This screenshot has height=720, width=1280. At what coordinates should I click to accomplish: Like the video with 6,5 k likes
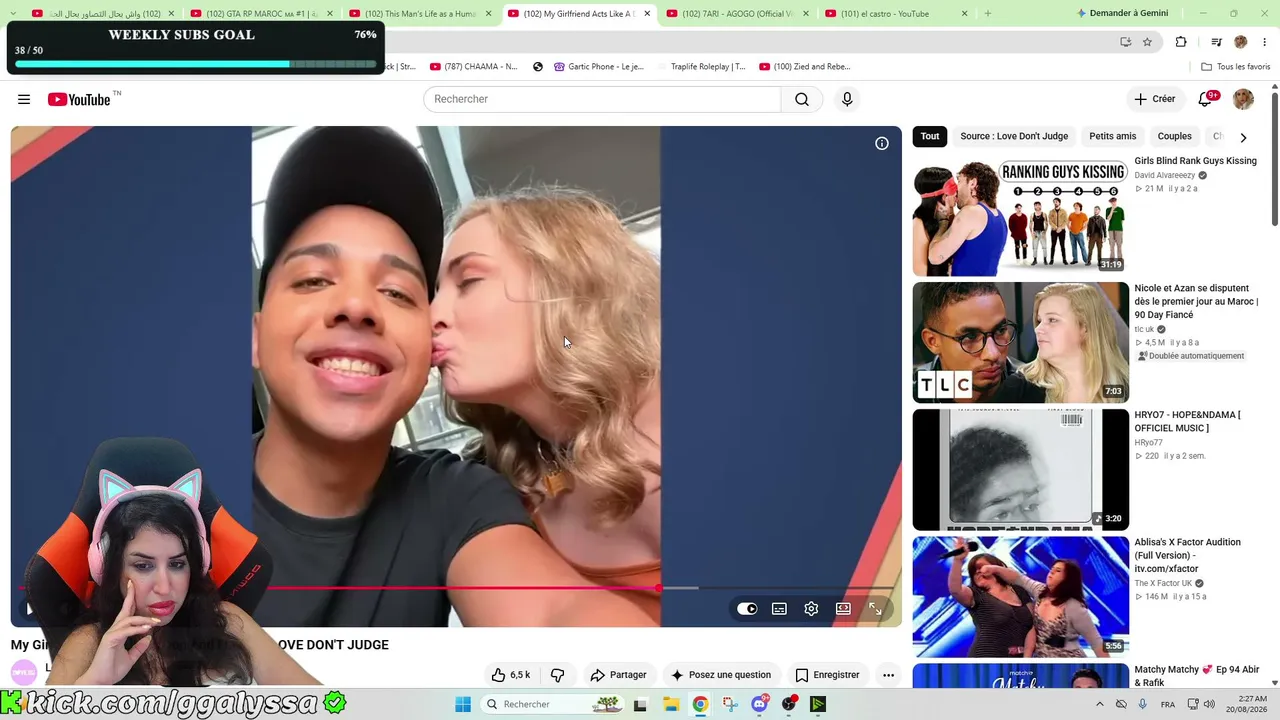tap(512, 675)
